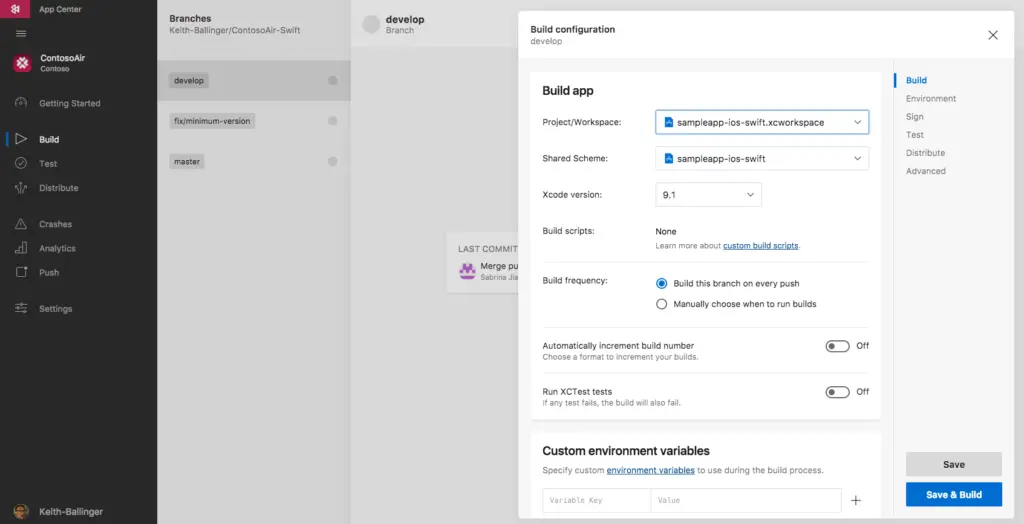Open the Build section play icon
Screen dimensions: 1024x524
(x=21, y=139)
